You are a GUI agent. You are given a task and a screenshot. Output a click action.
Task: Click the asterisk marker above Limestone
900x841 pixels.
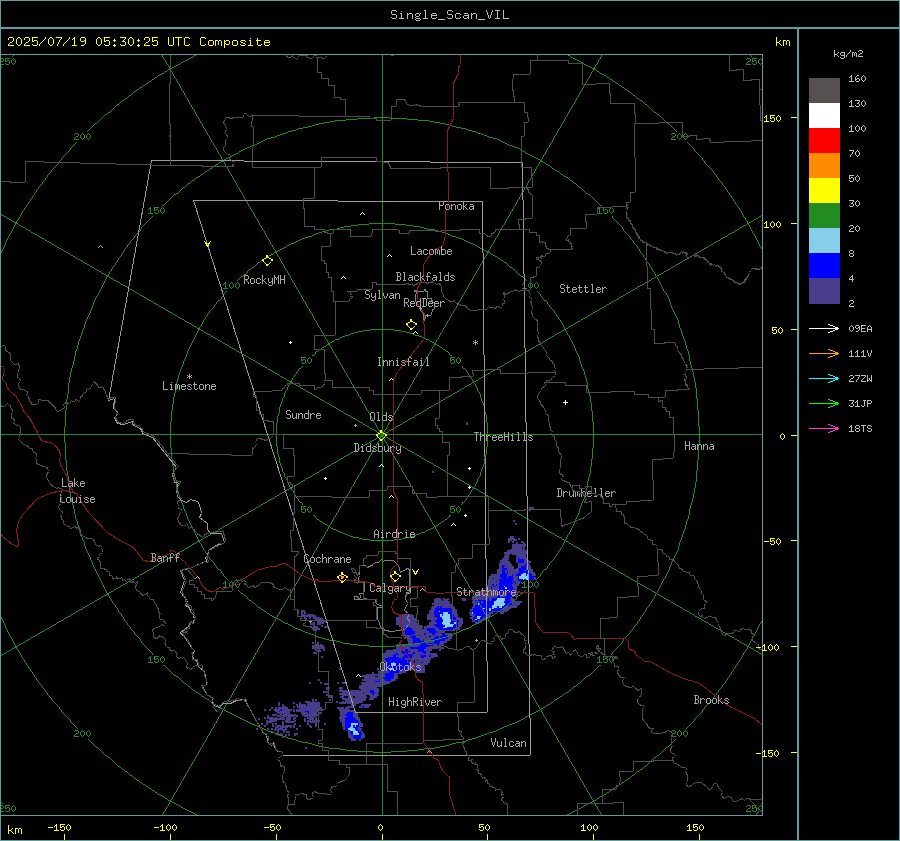[189, 377]
